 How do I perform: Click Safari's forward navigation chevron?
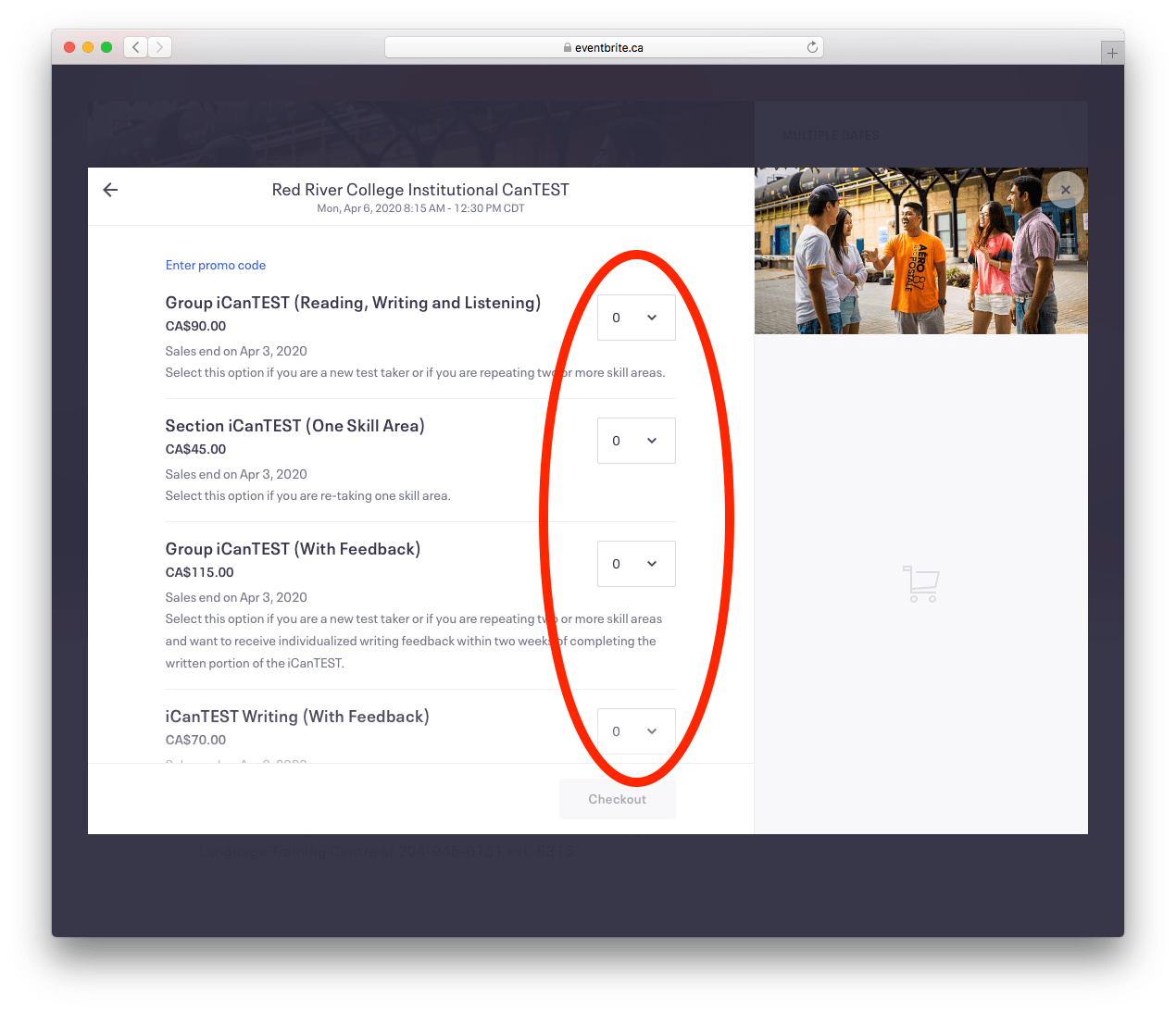160,47
